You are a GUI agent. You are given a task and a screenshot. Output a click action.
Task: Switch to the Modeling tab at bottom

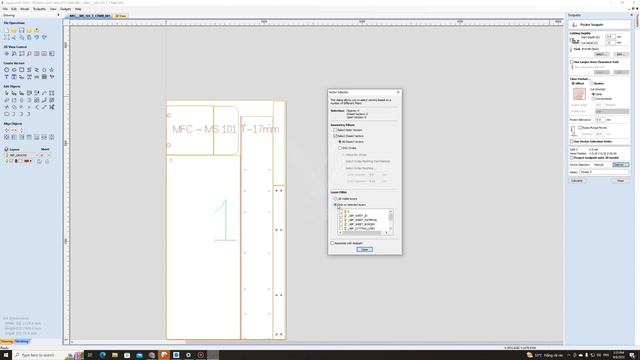coord(22,341)
